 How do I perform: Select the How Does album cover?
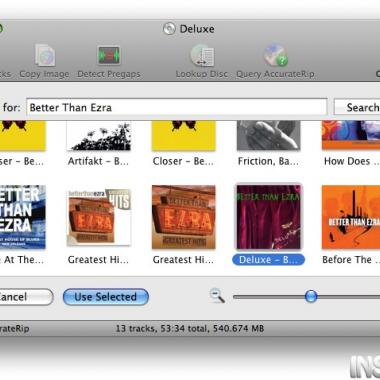tap(351, 135)
